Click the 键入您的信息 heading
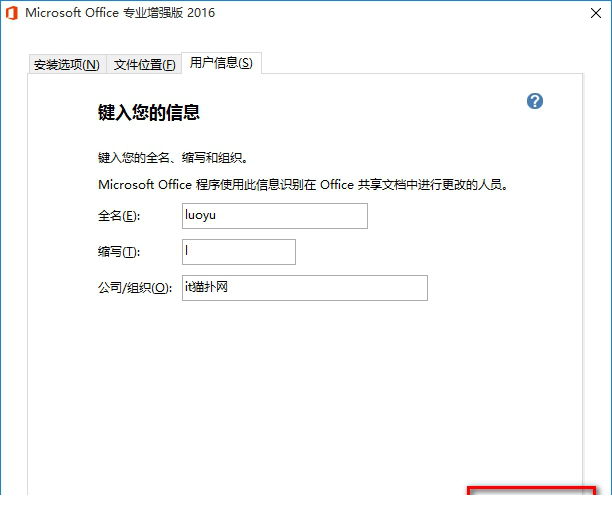612x514 pixels. [x=149, y=112]
